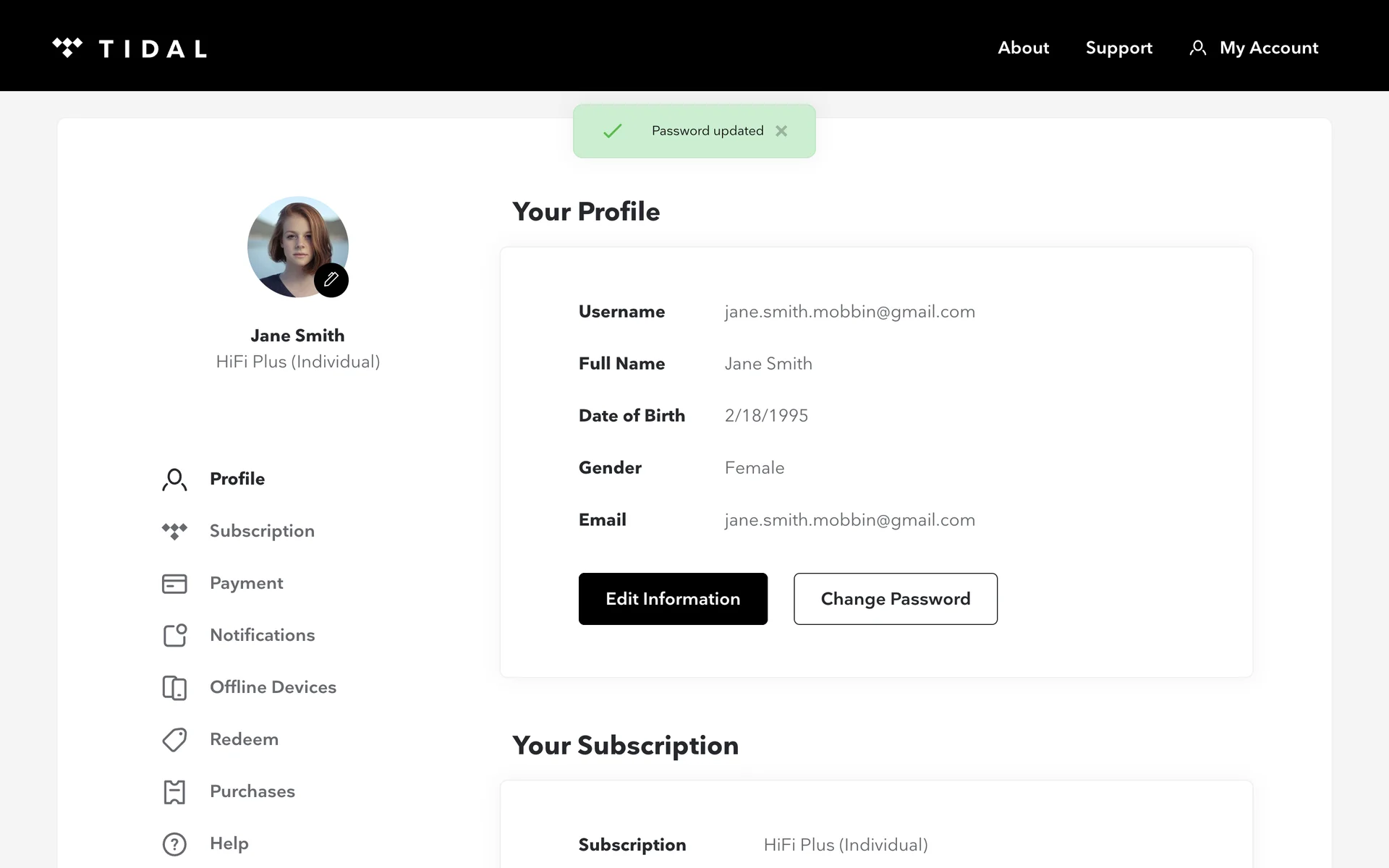Click the pencil edit avatar icon
The image size is (1389, 868).
pos(331,280)
